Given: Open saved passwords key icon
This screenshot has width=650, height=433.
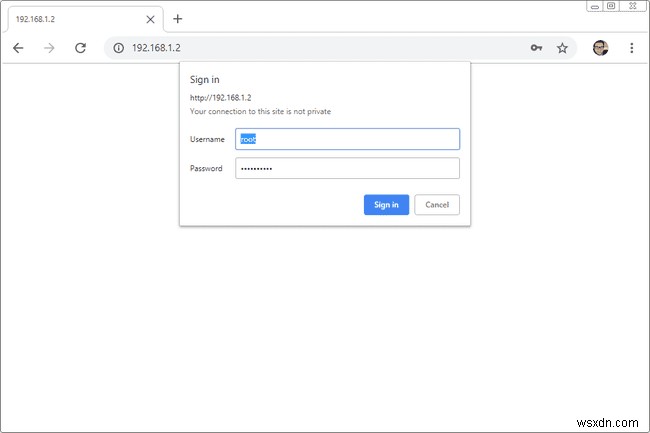Looking at the screenshot, I should [x=536, y=48].
